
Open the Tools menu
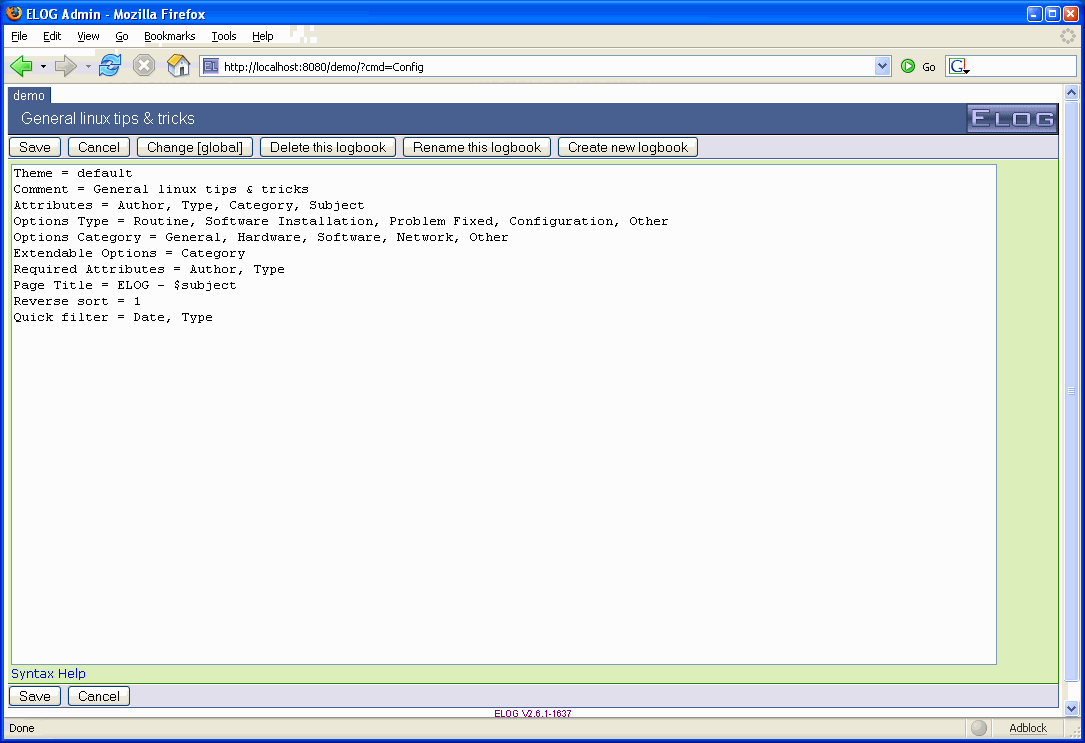click(x=224, y=36)
